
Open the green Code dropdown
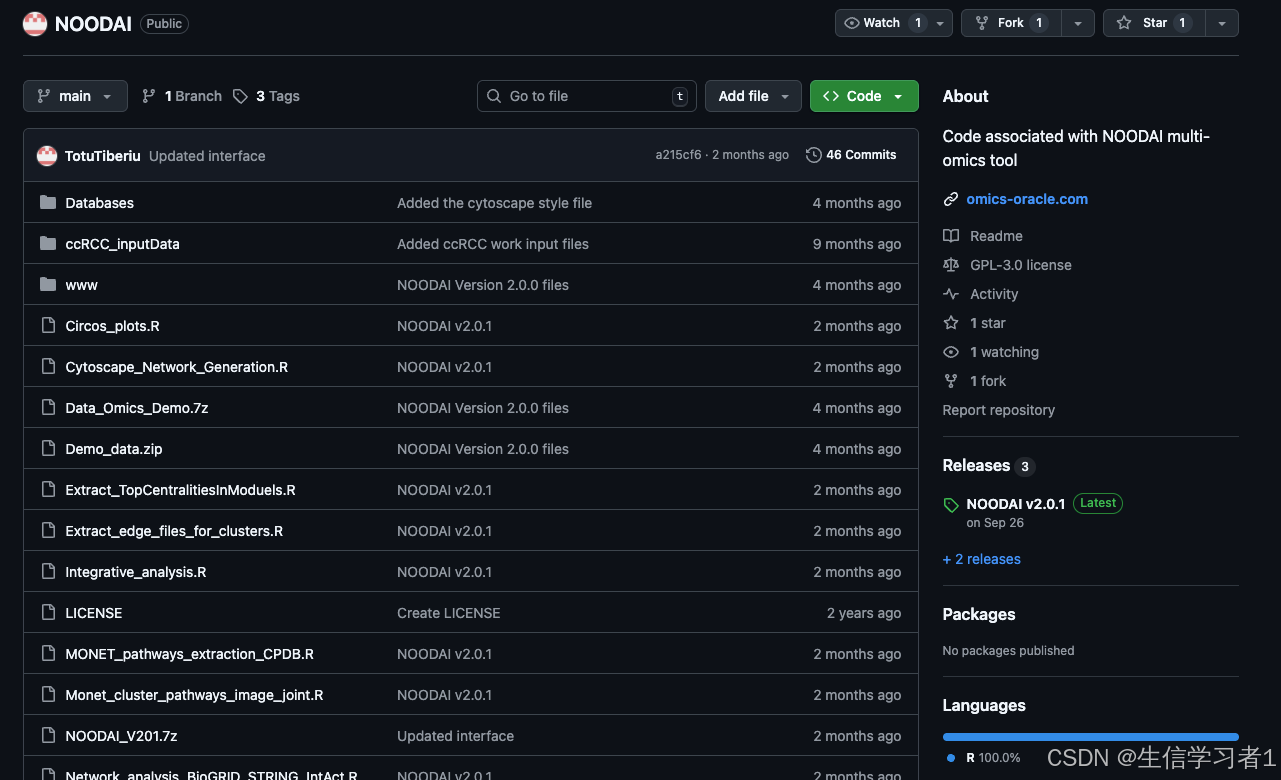(x=864, y=96)
